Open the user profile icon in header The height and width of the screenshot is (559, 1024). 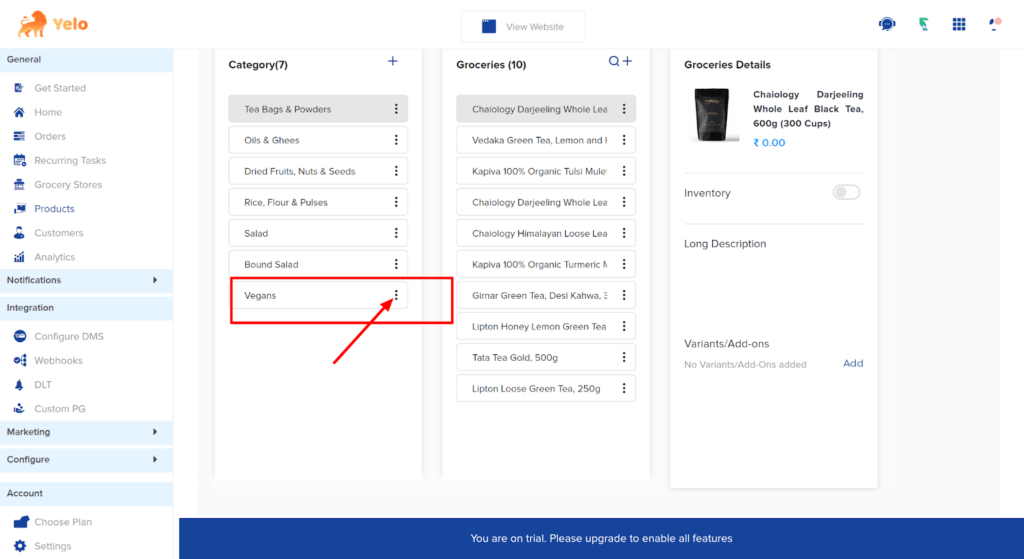click(x=995, y=24)
